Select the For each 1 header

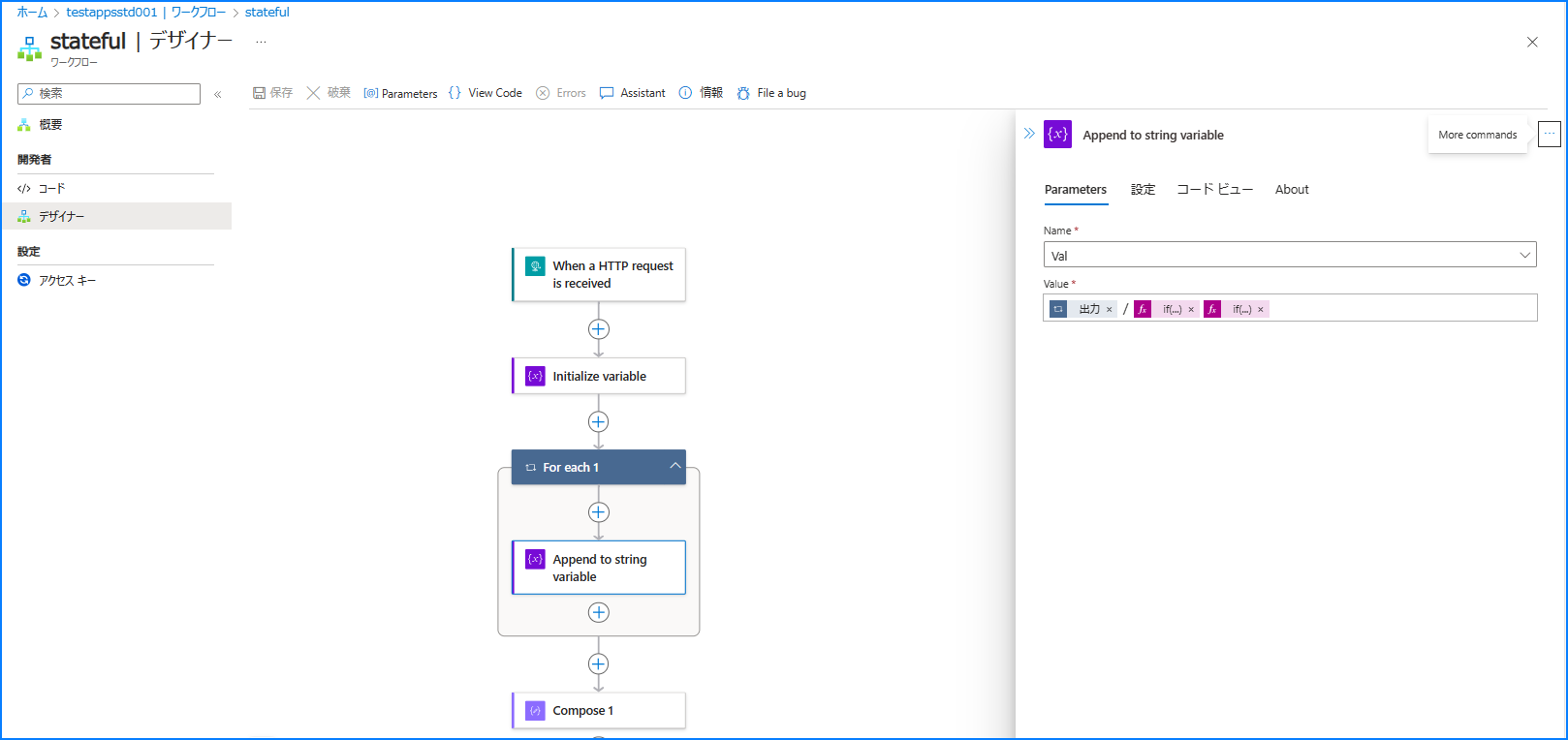tap(599, 467)
